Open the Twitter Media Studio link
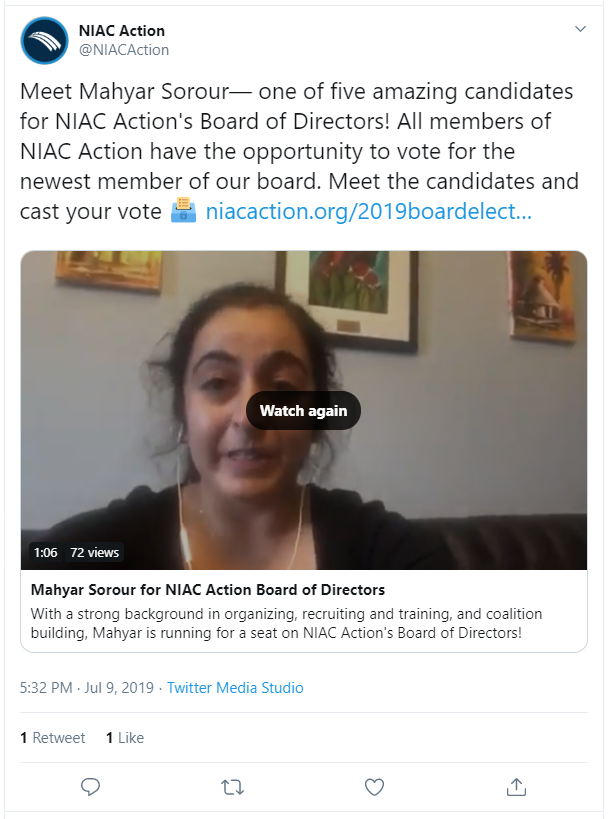Image resolution: width=610 pixels, height=819 pixels. click(235, 687)
